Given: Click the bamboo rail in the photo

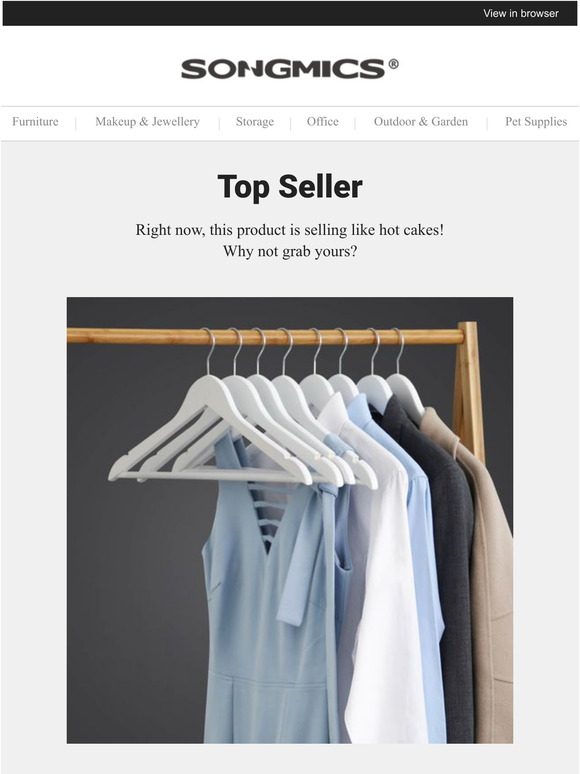Looking at the screenshot, I should tap(265, 336).
